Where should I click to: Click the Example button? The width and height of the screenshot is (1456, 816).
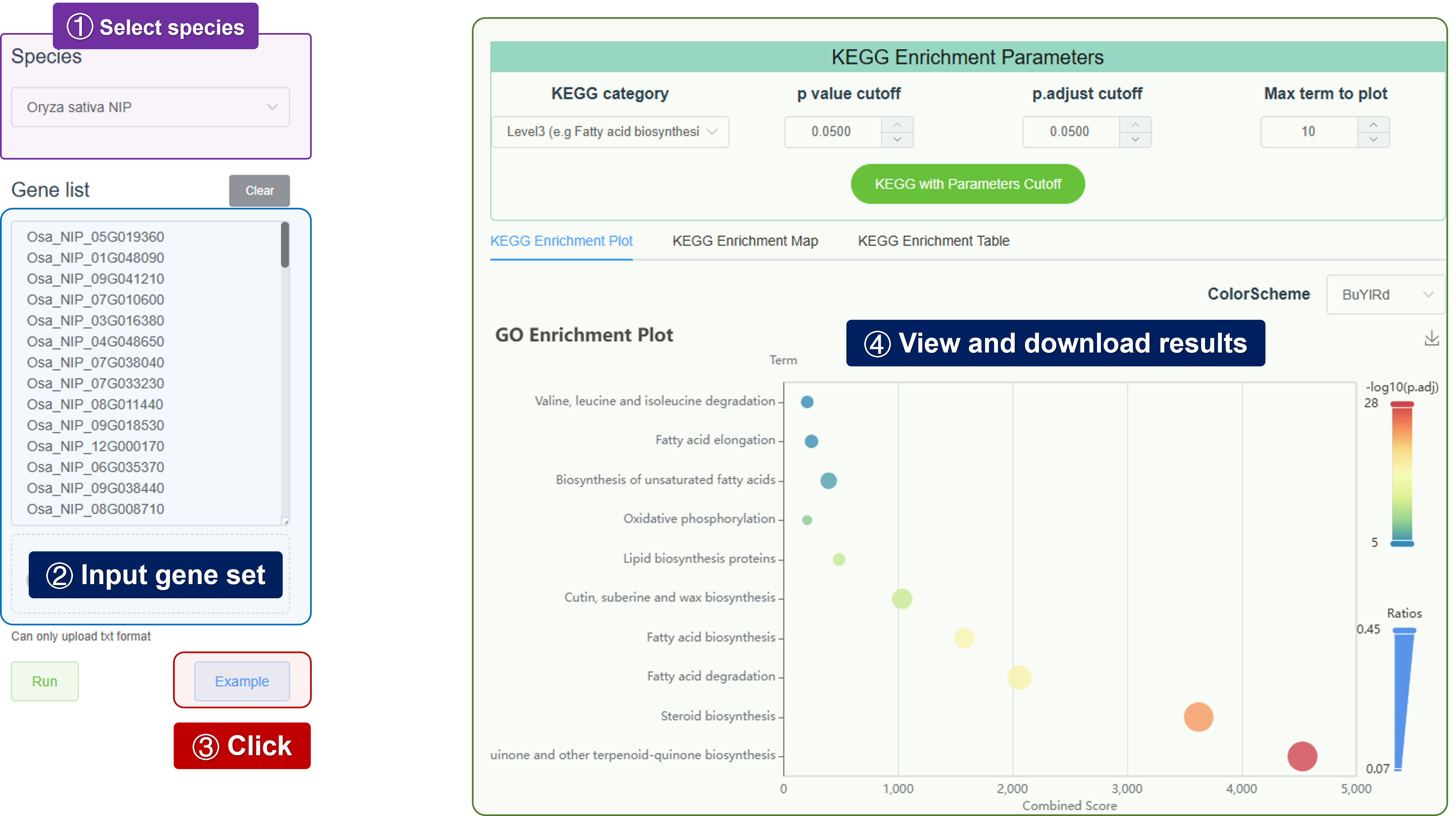(x=242, y=682)
